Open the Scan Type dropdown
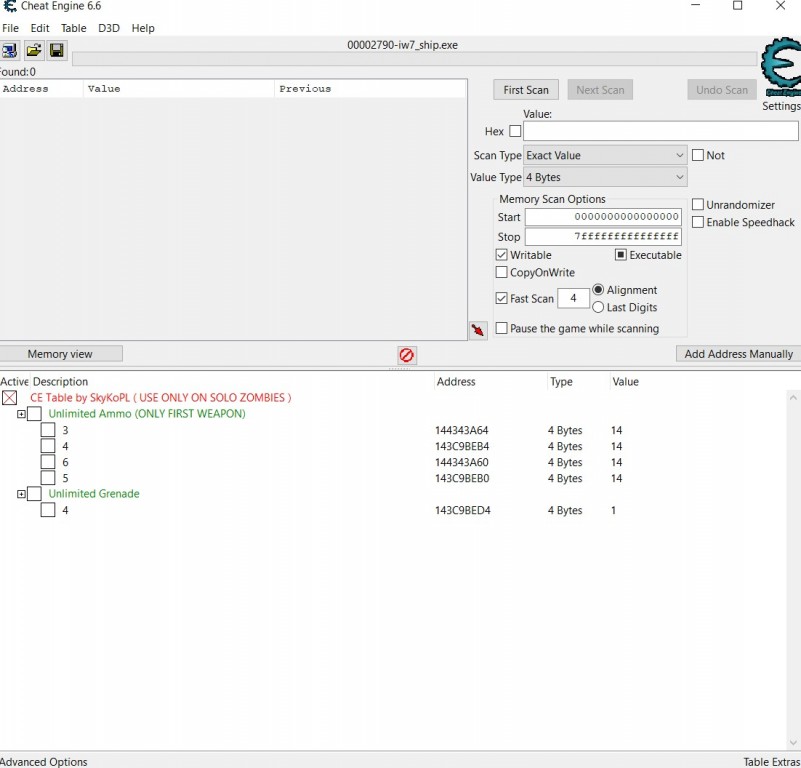Image resolution: width=801 pixels, height=768 pixels. [x=605, y=155]
